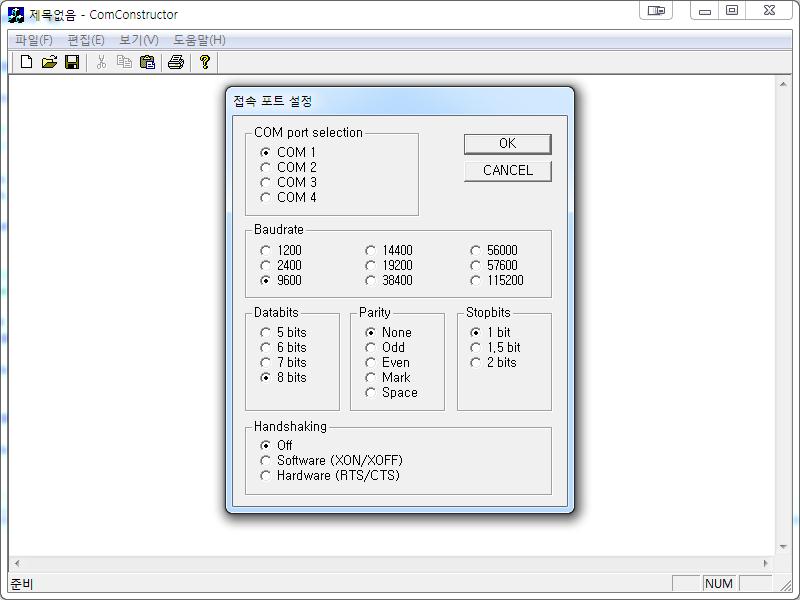Confirm port settings with OK button
The height and width of the screenshot is (600, 800).
[x=508, y=144]
